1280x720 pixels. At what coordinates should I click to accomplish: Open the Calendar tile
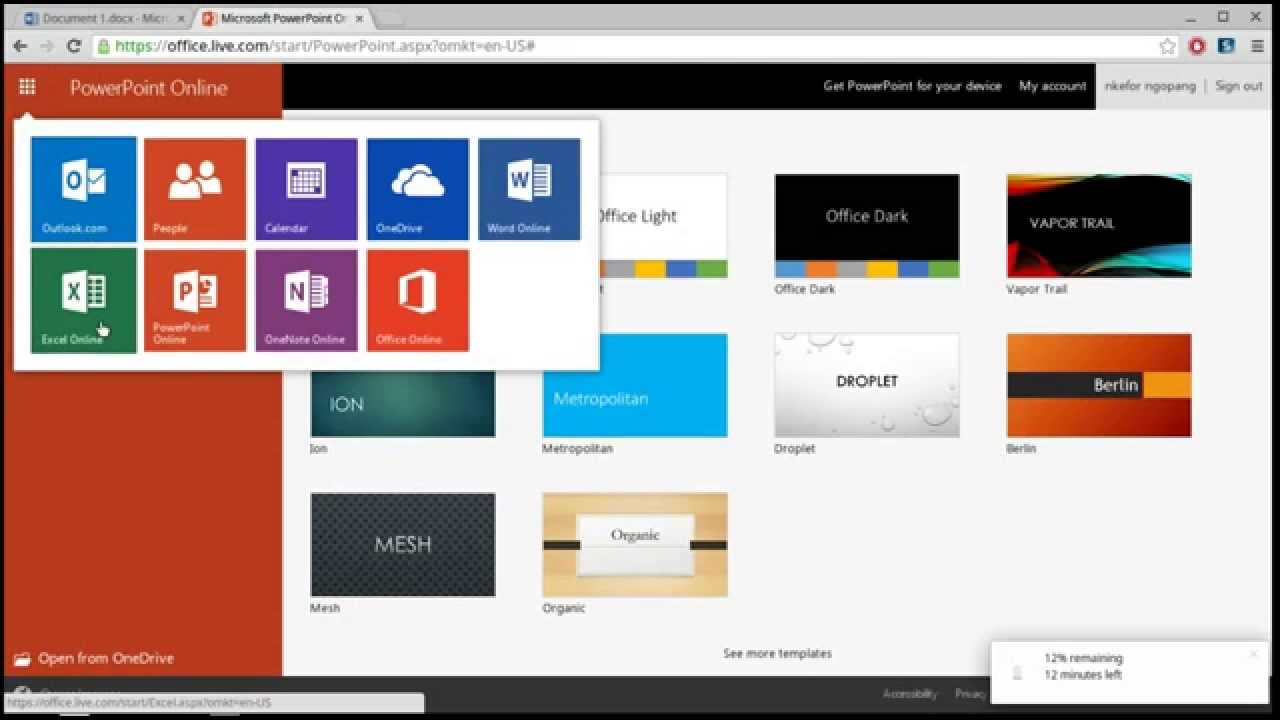(x=306, y=189)
